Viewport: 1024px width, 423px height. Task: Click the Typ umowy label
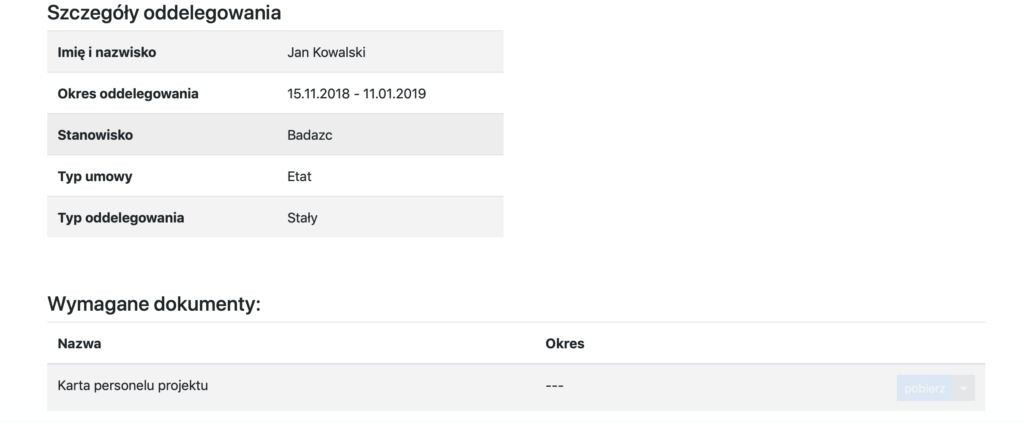point(96,176)
